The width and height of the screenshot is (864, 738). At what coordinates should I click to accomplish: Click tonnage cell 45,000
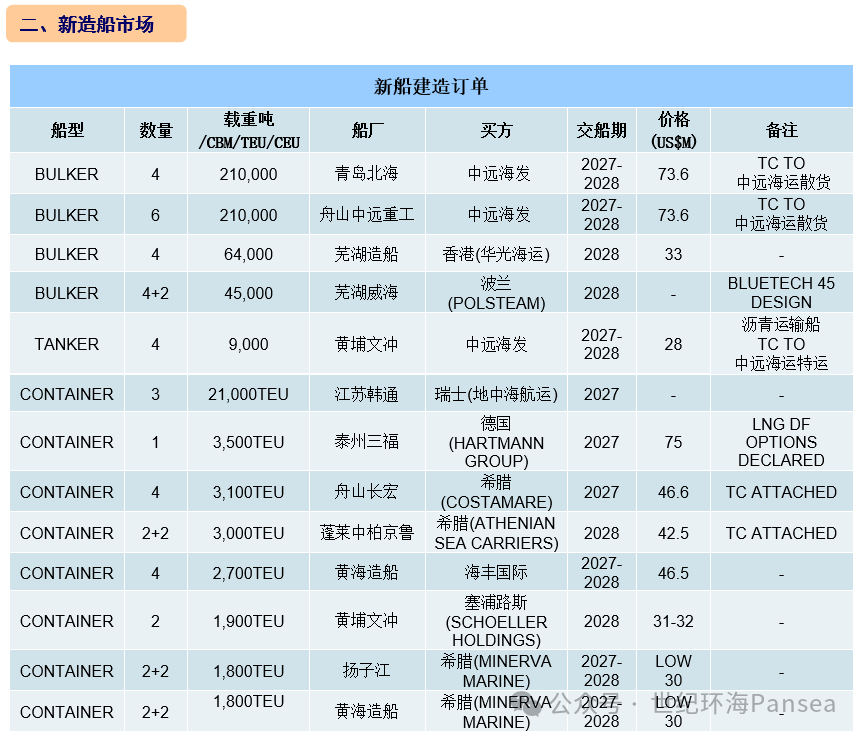tap(249, 293)
